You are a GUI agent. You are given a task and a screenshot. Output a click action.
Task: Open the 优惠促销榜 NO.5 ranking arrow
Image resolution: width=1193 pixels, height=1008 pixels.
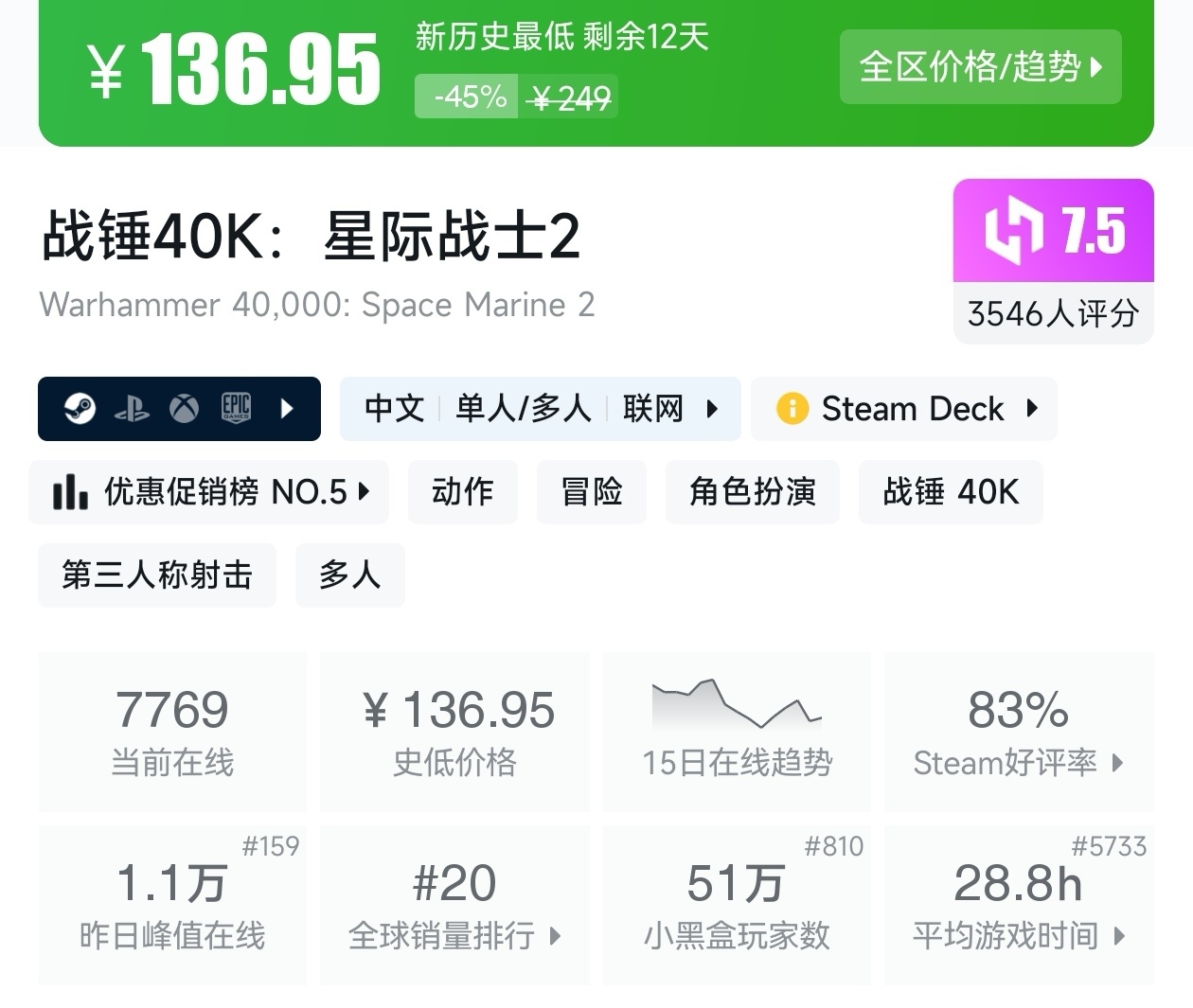[x=364, y=492]
